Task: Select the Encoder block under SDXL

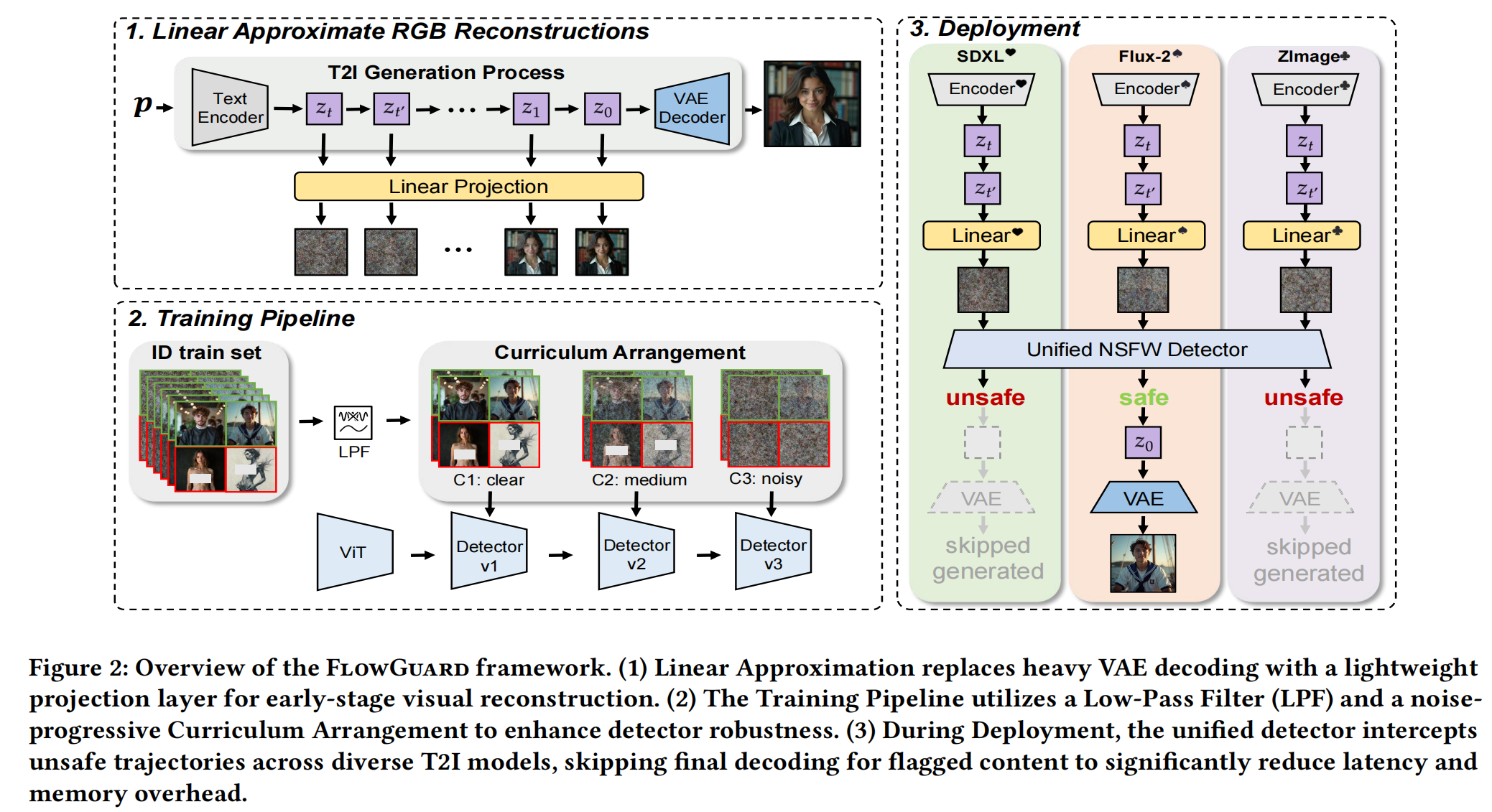Action: point(982,89)
